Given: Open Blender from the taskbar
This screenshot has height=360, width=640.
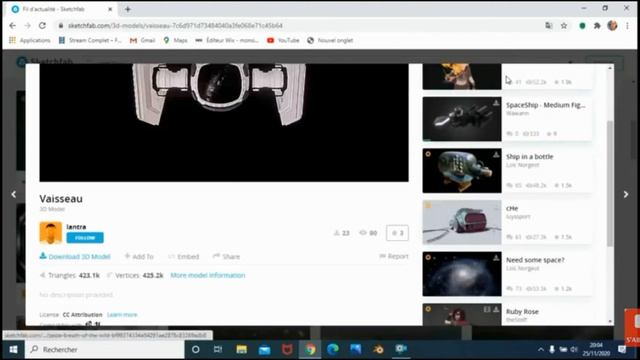Looking at the screenshot, I should [378, 349].
